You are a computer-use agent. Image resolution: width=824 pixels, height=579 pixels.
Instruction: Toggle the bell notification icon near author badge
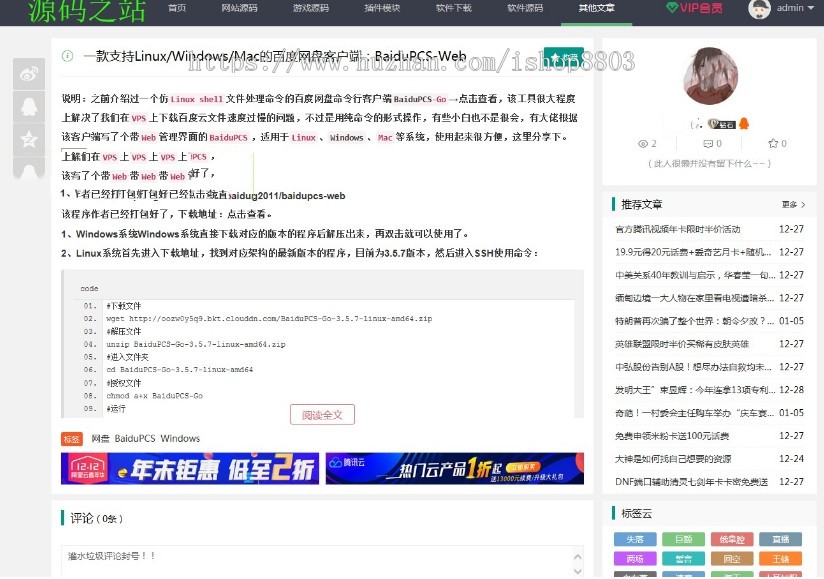pyautogui.click(x=744, y=123)
